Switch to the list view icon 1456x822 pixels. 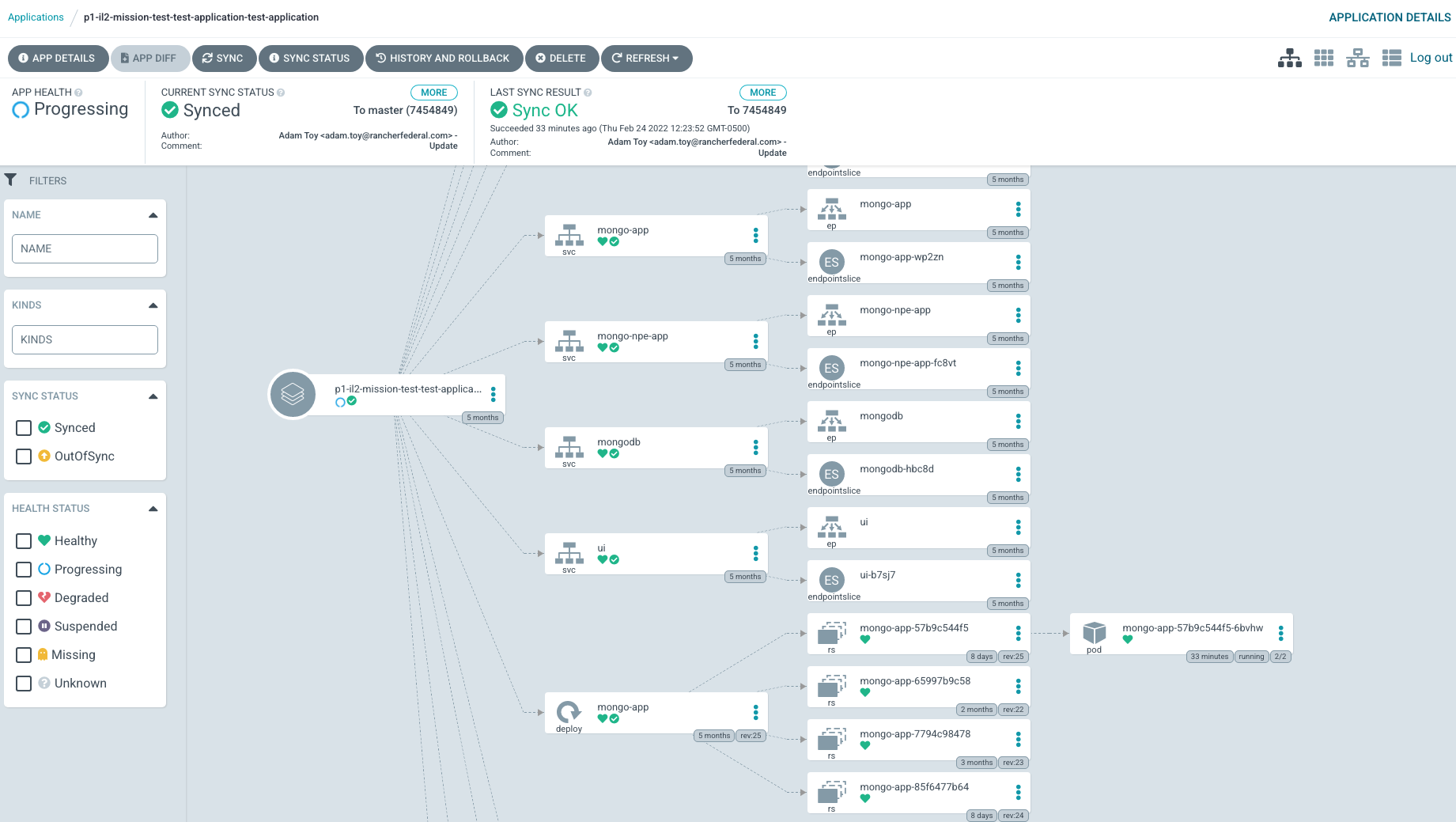click(x=1391, y=58)
